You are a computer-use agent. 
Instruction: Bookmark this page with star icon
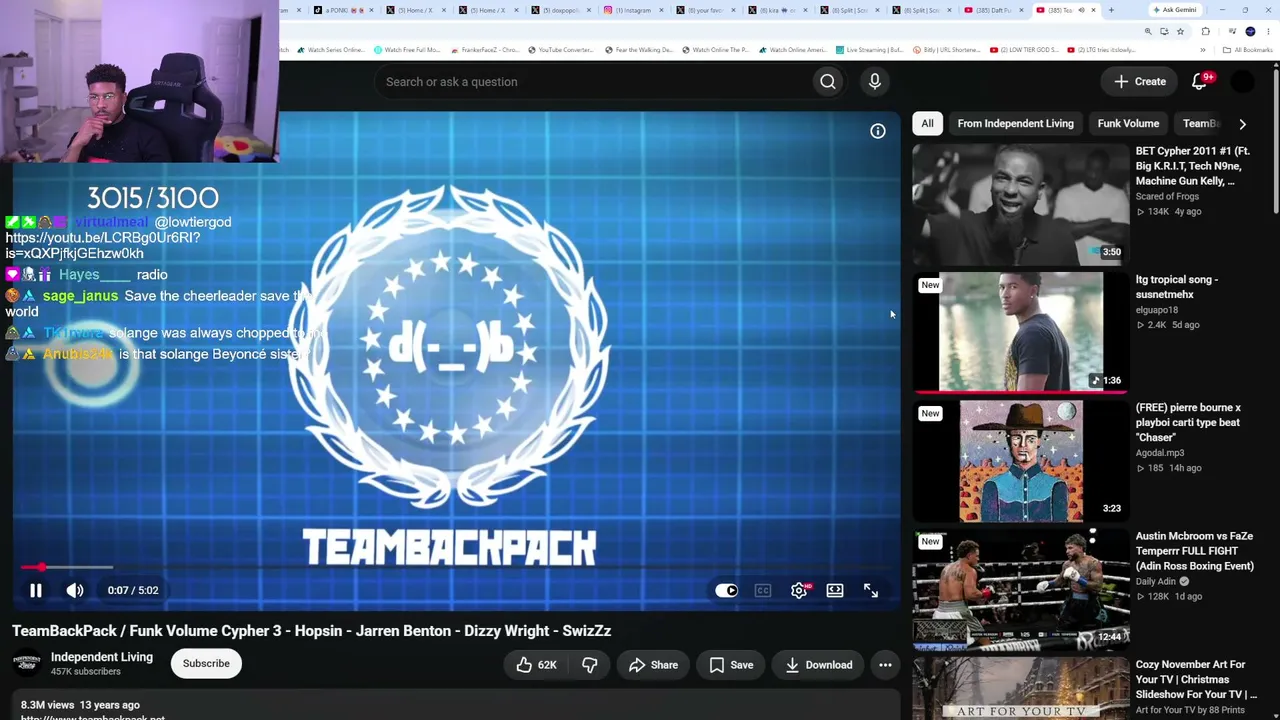click(1180, 32)
